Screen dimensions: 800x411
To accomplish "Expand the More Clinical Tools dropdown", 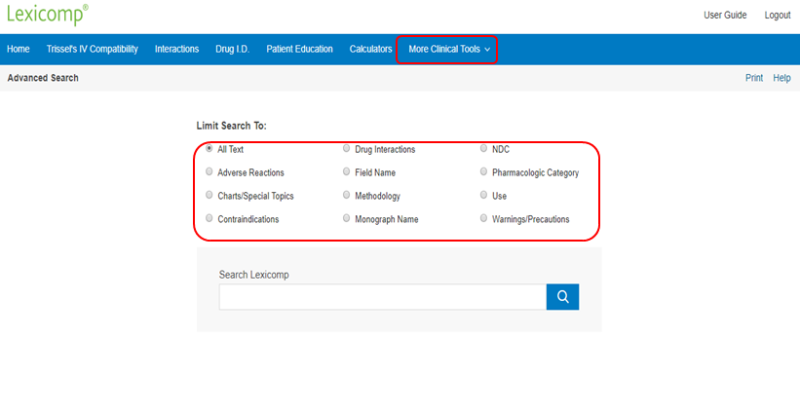I will pyautogui.click(x=449, y=49).
